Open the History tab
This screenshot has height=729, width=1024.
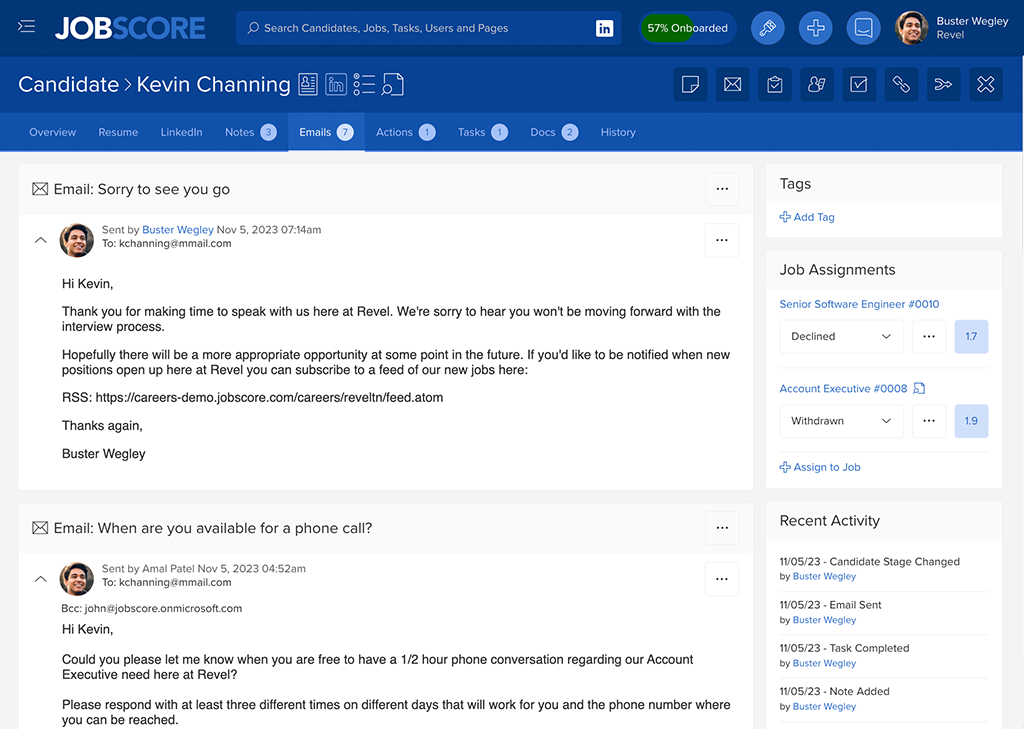[x=618, y=132]
